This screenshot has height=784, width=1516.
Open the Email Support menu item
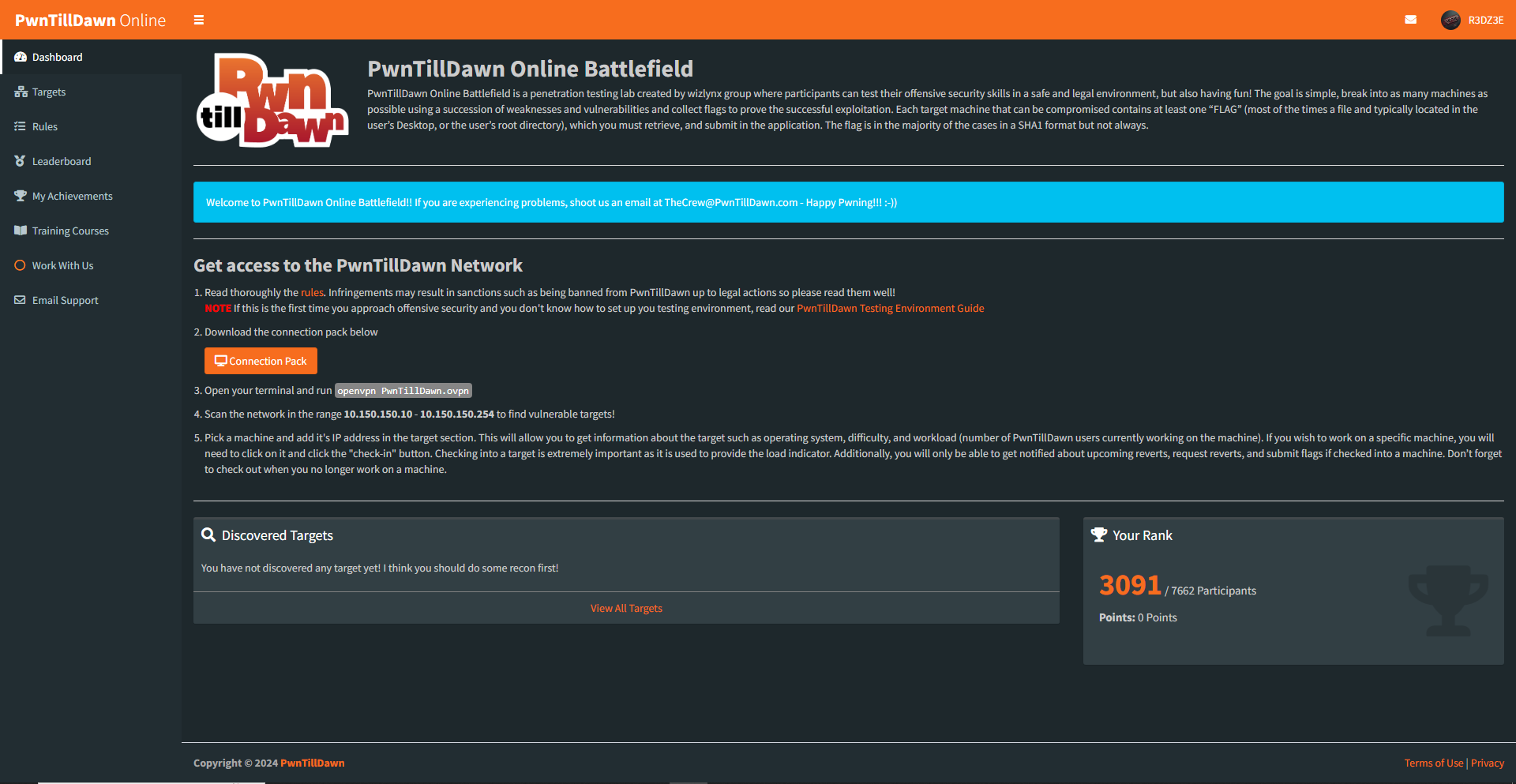pos(65,300)
